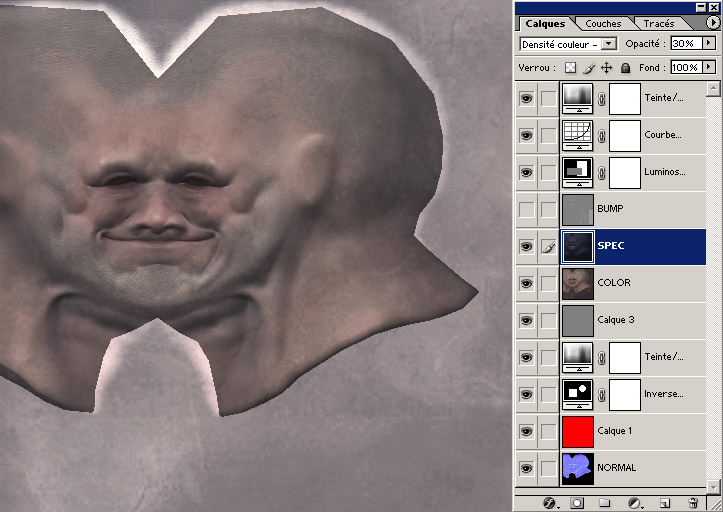Hide the Inverse adjustment layer
This screenshot has height=512, width=723.
527,394
